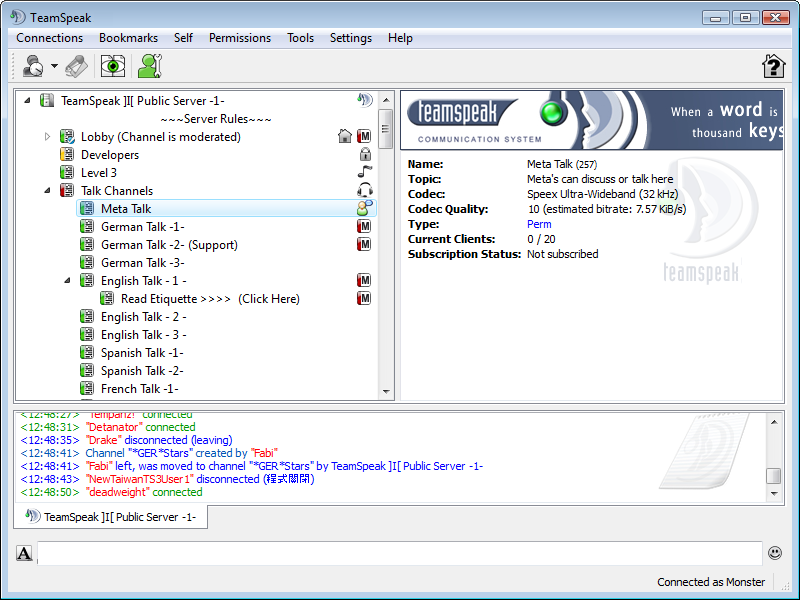The width and height of the screenshot is (800, 600).
Task: Open the connect button dropdown arrow
Action: click(x=55, y=66)
